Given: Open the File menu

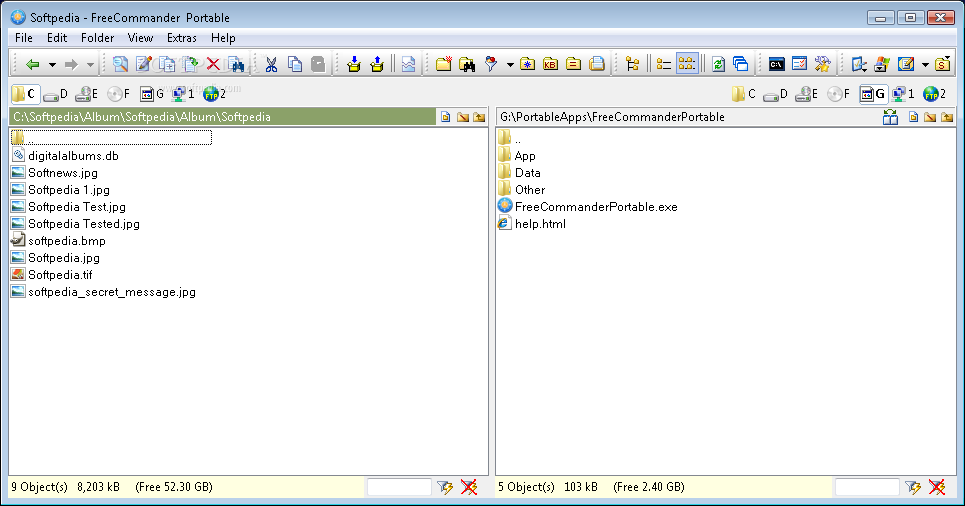Looking at the screenshot, I should coord(23,38).
